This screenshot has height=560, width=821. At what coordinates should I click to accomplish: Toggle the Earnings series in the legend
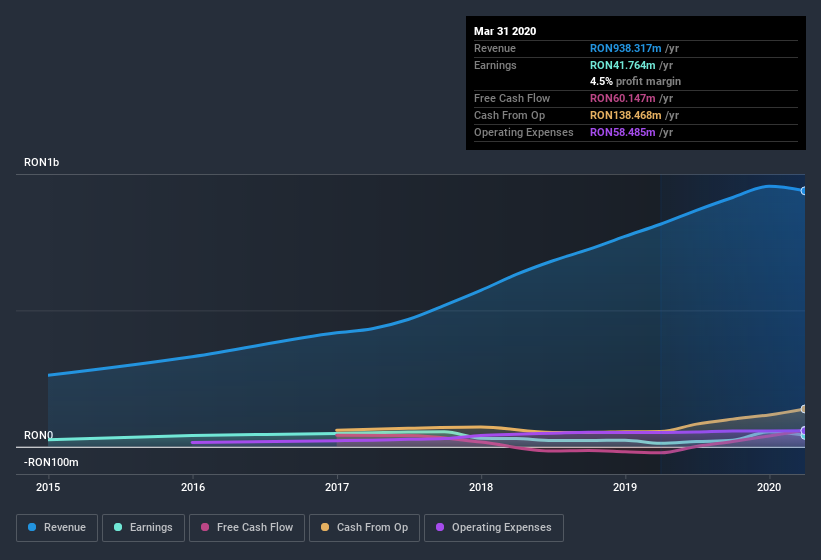(143, 528)
